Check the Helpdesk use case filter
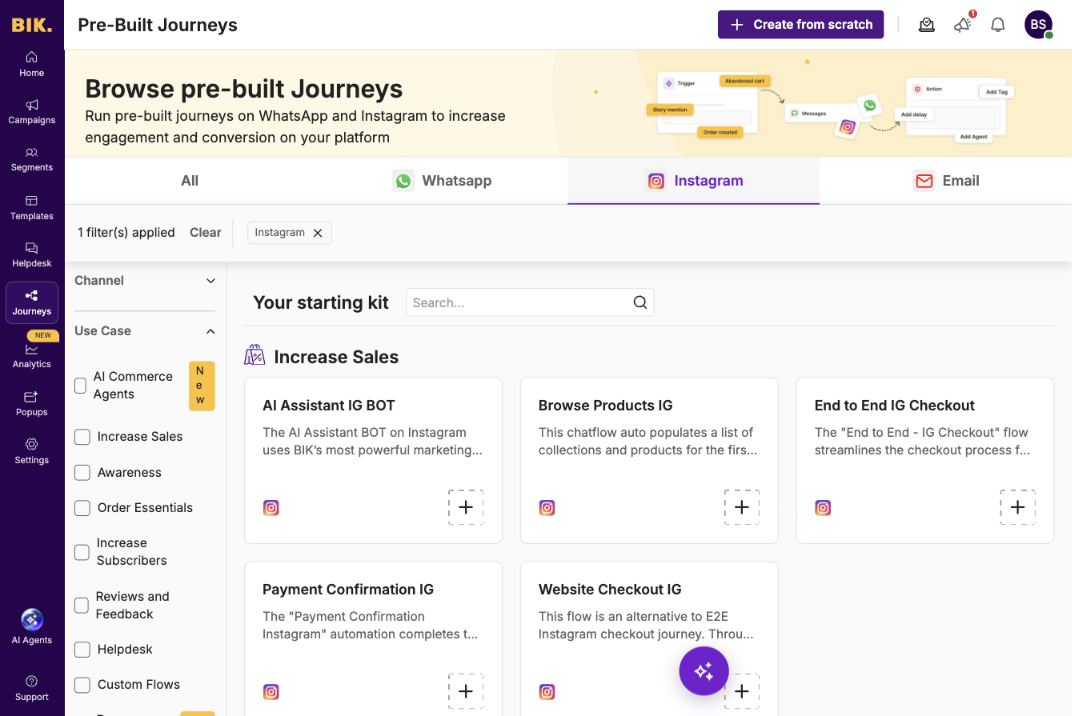The image size is (1072, 716). 82,650
